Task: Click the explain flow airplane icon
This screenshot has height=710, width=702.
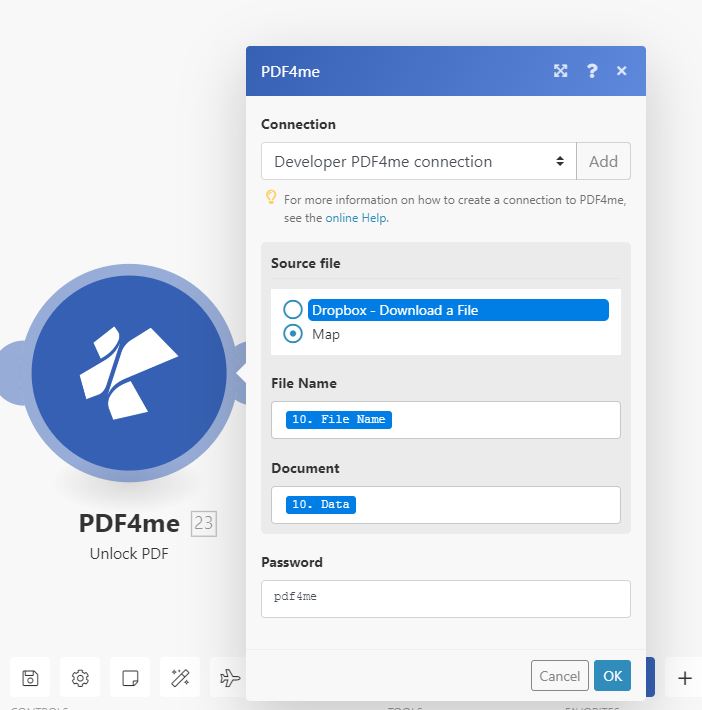Action: point(229,678)
